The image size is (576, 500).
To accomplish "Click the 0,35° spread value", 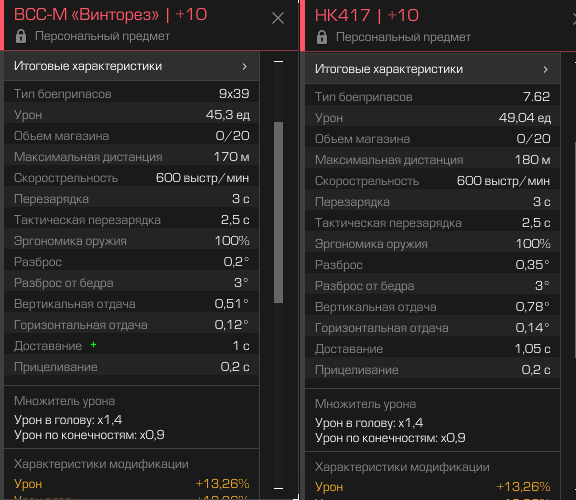I will click(x=532, y=265).
